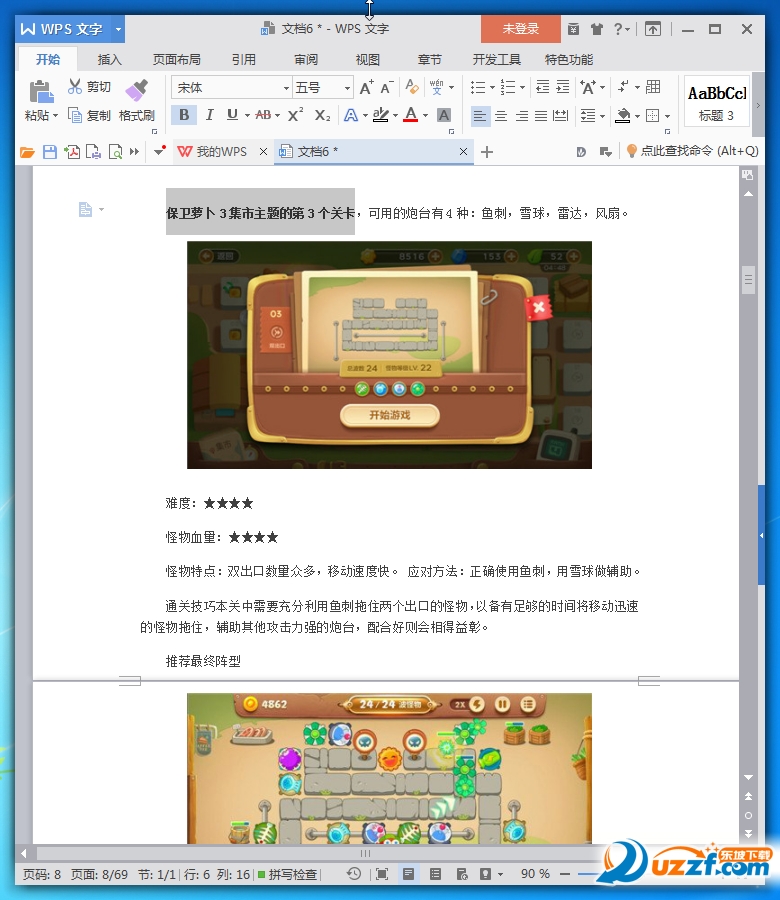Clear formatting with eraser icon
Viewport: 780px width, 900px height.
(x=412, y=87)
